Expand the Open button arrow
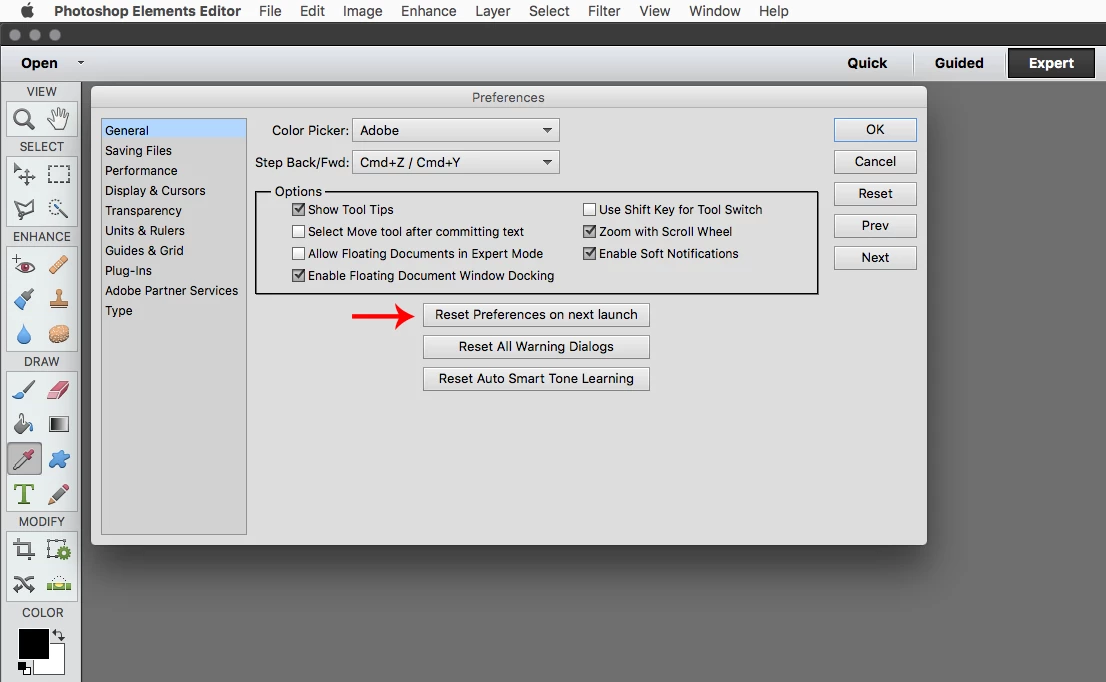 pos(81,63)
